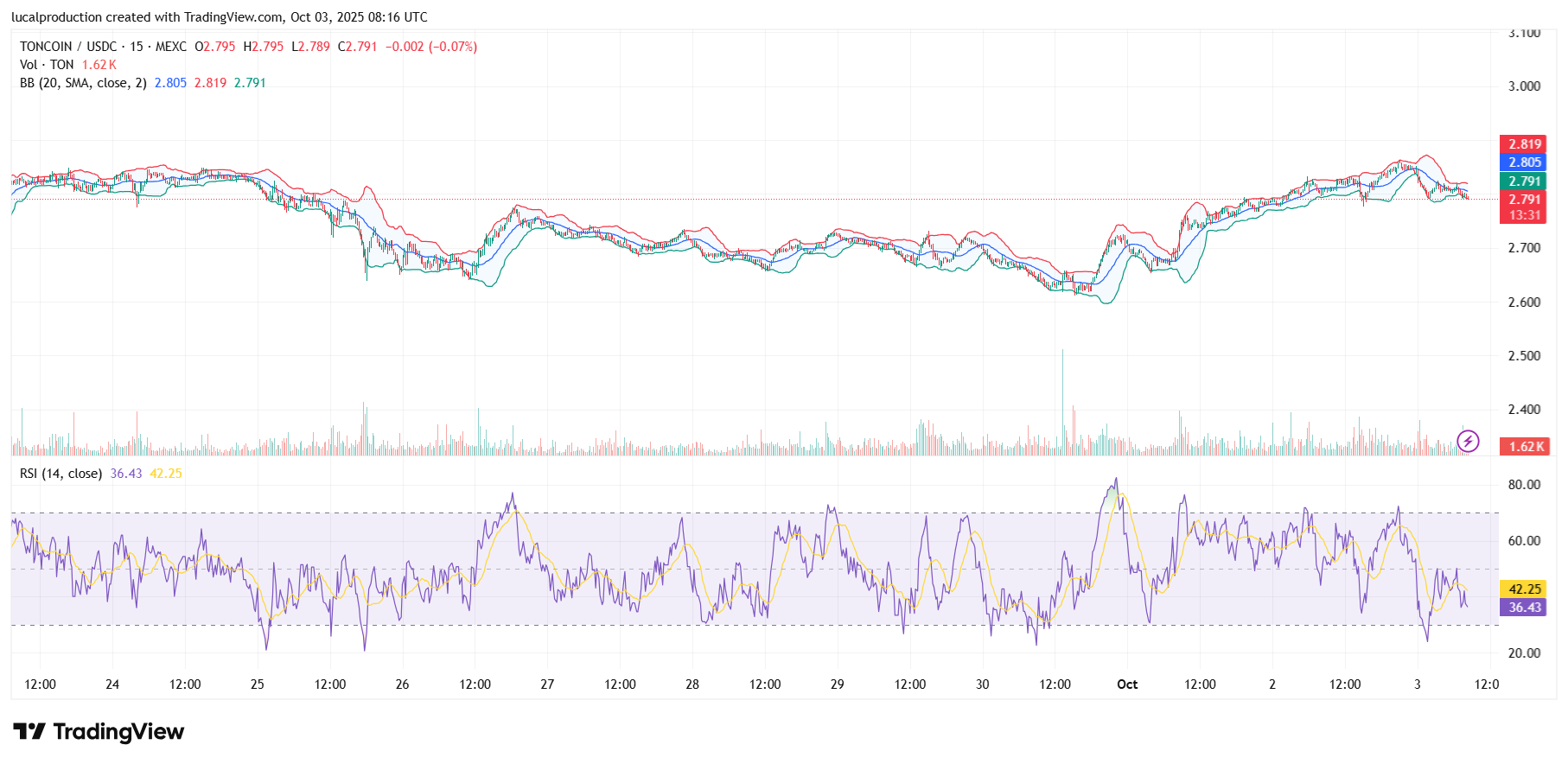
Task: Click the red 1.62K volume axis label
Action: tap(1526, 447)
